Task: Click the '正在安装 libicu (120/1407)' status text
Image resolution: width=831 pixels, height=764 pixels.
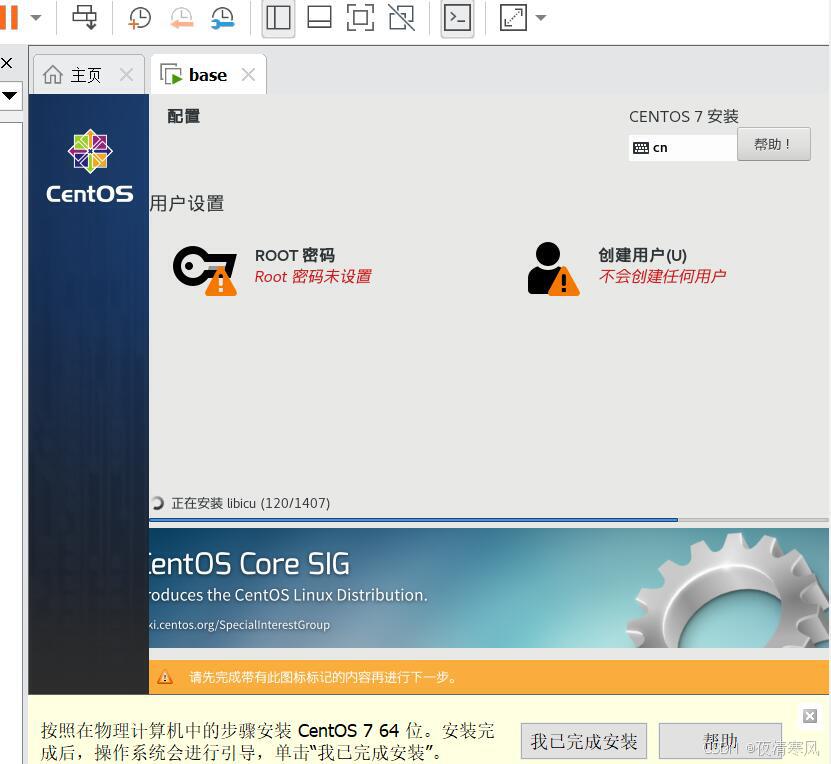Action: 251,503
